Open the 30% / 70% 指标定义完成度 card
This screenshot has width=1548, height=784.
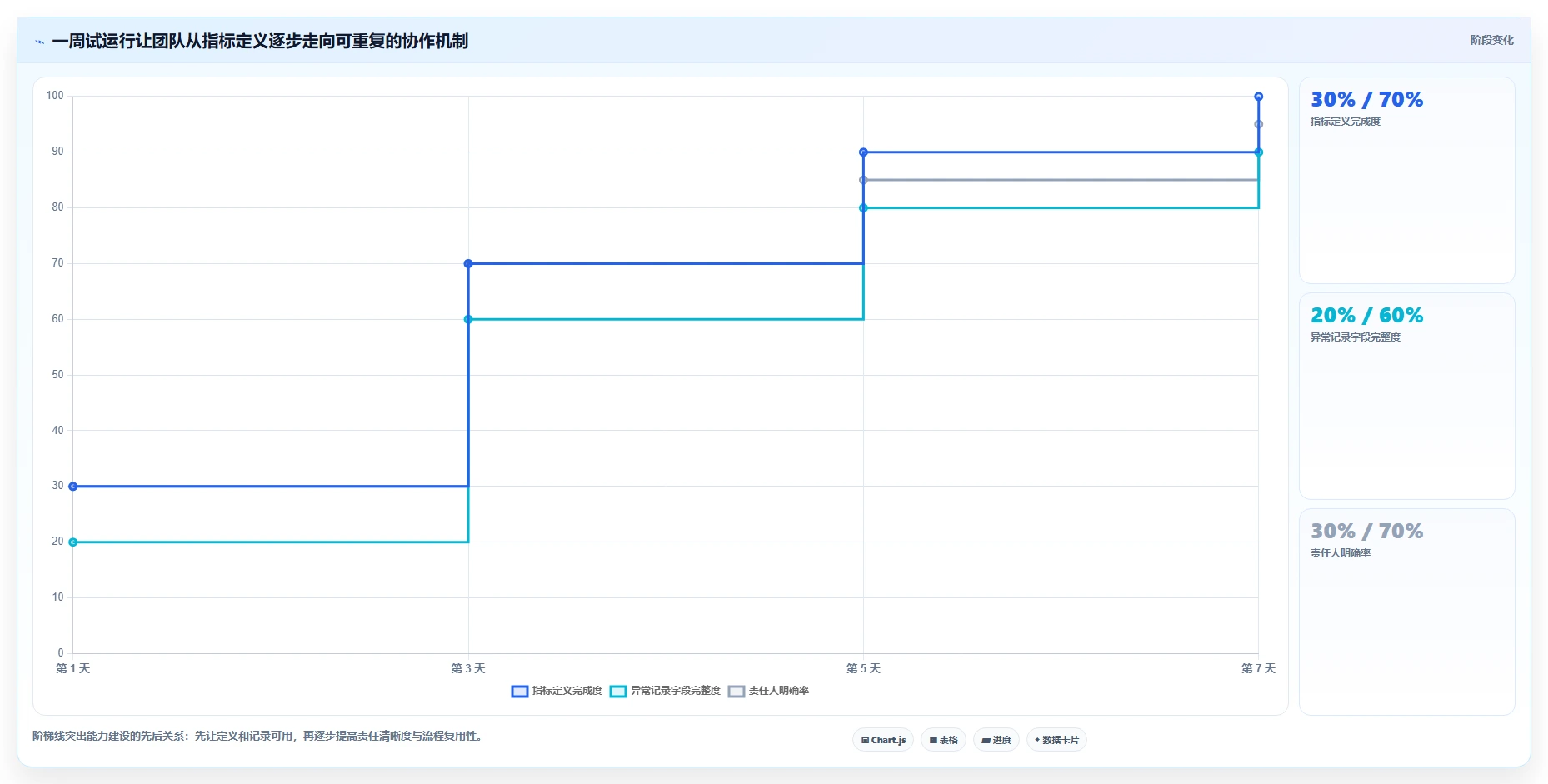click(1406, 181)
